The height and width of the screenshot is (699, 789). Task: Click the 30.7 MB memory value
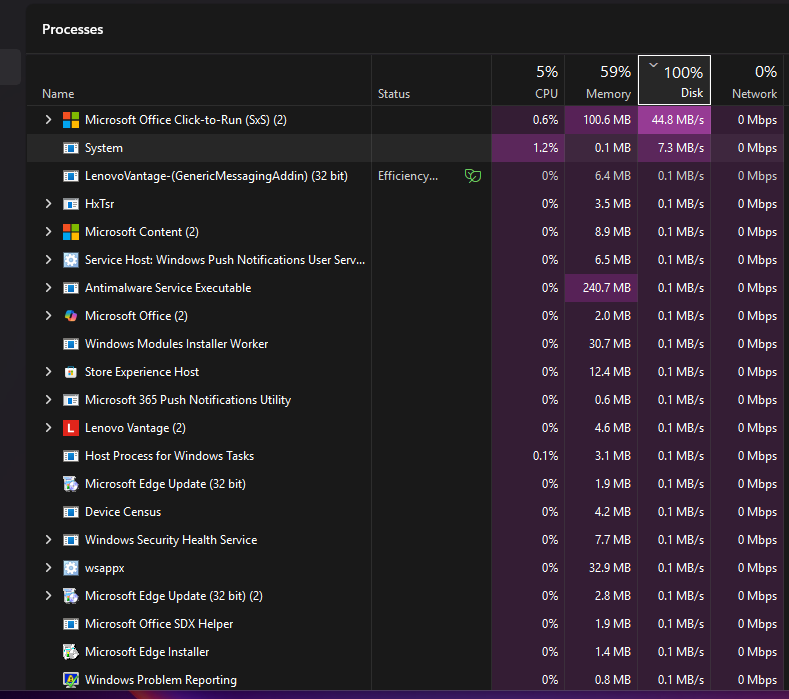coord(610,344)
